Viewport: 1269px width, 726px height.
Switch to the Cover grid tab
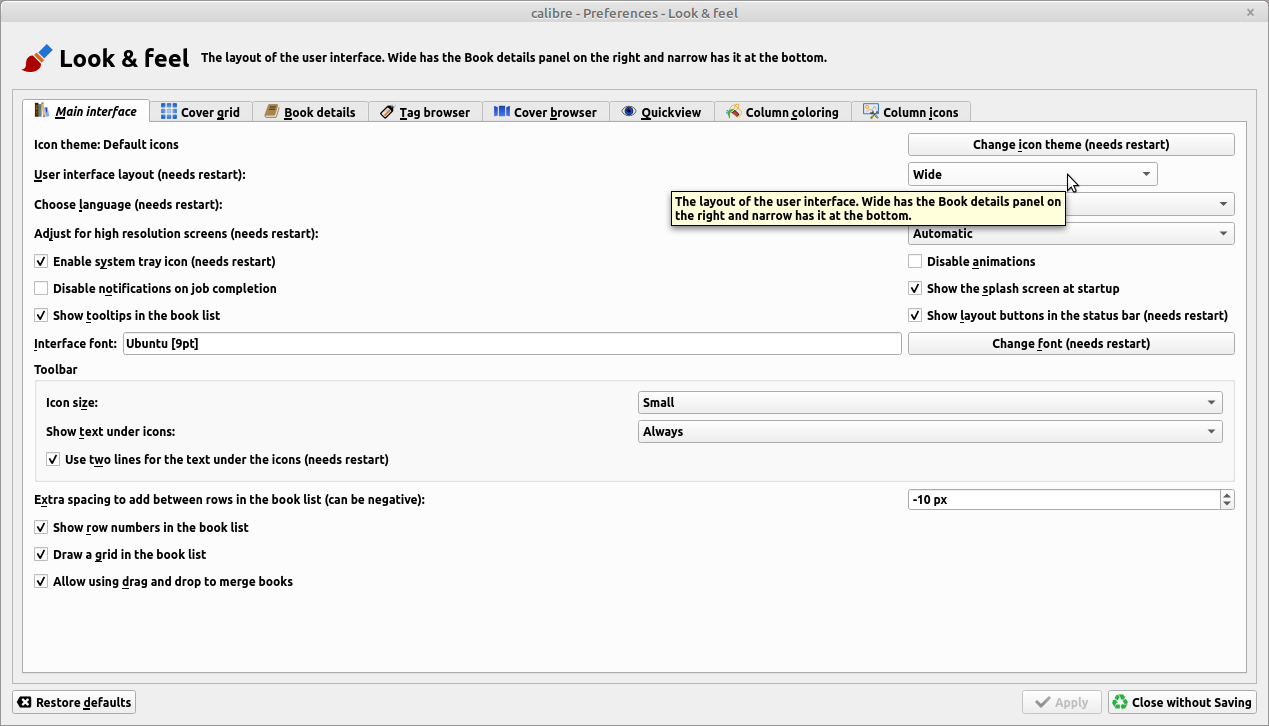point(200,112)
